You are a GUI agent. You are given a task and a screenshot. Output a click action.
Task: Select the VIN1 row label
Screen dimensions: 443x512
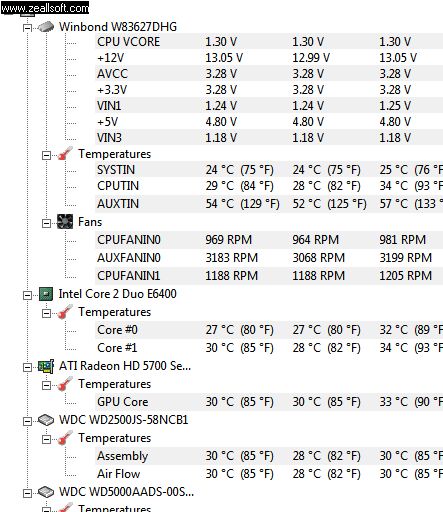(x=109, y=106)
